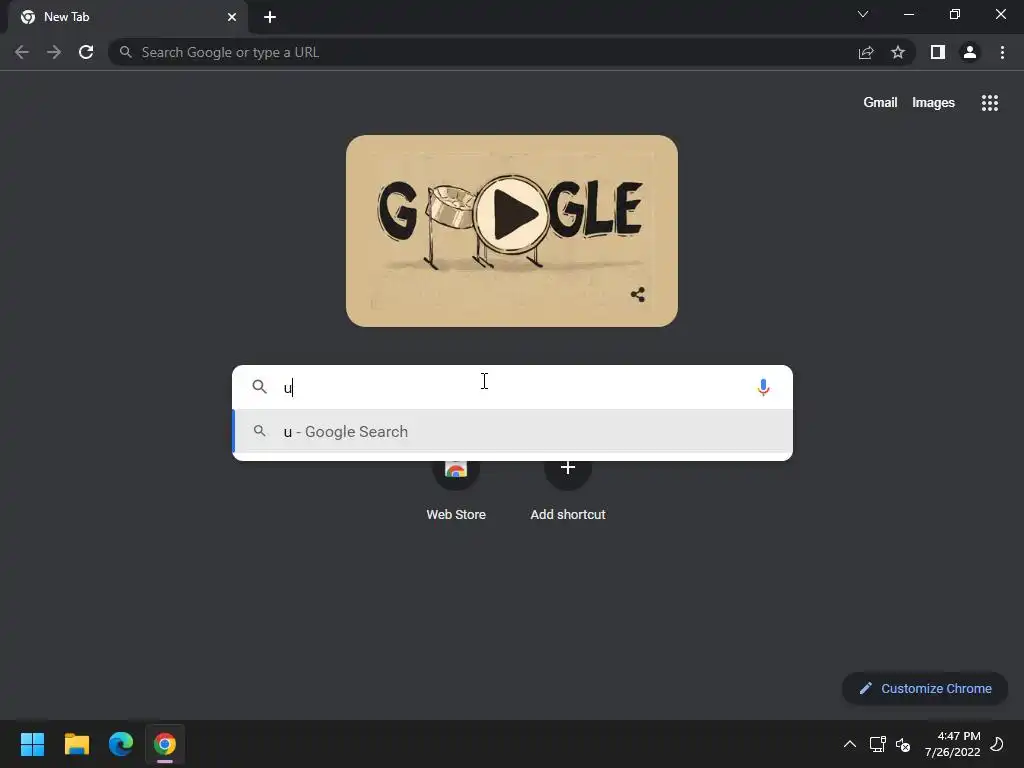The image size is (1024, 768).
Task: Bookmark this tab with the star icon
Action: pyautogui.click(x=898, y=52)
